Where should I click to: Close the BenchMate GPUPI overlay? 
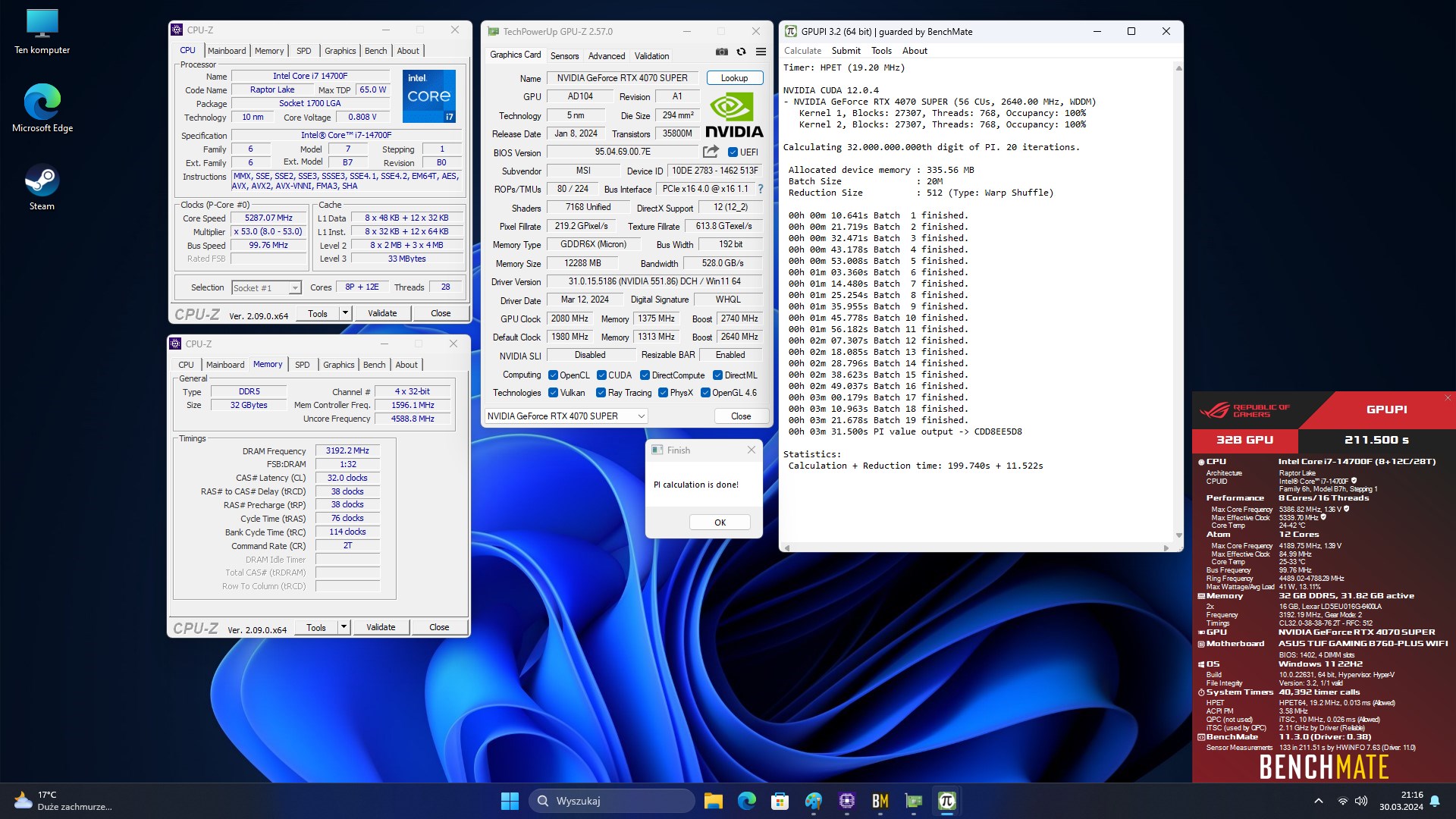tap(1447, 398)
